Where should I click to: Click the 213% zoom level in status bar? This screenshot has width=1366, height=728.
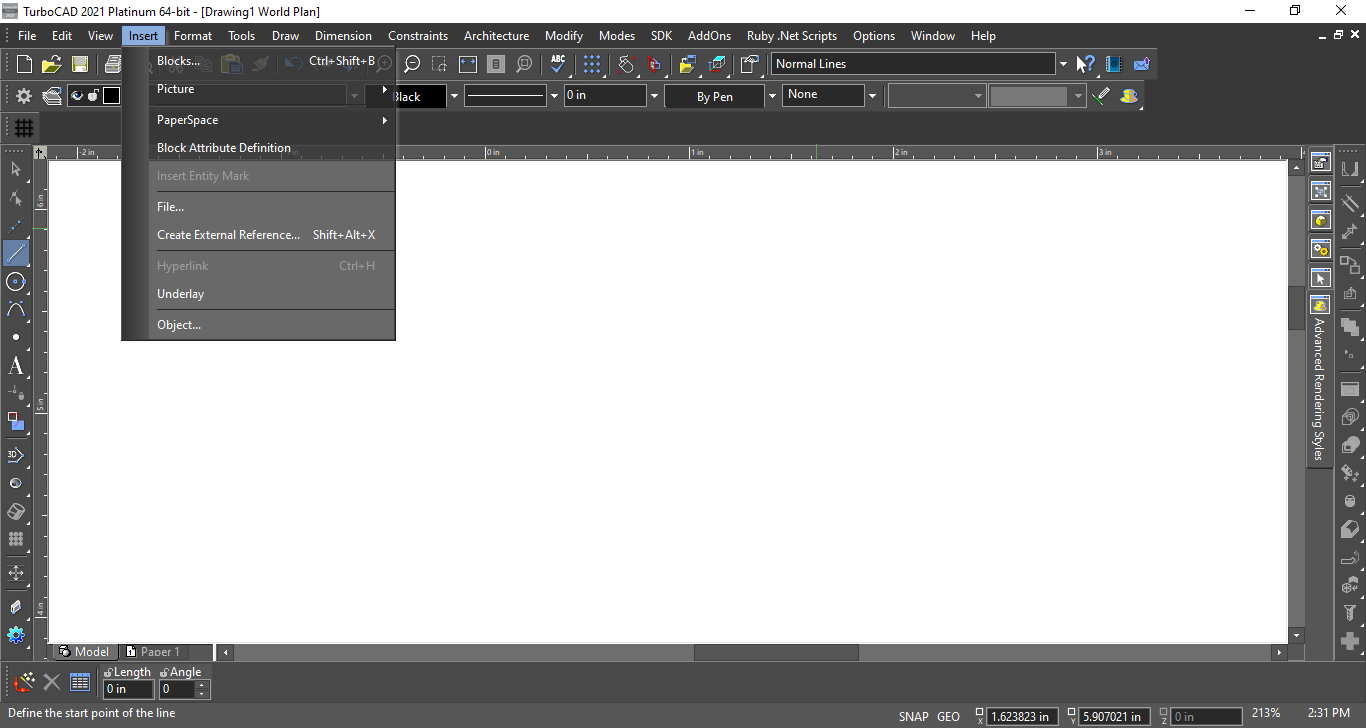coord(1265,713)
